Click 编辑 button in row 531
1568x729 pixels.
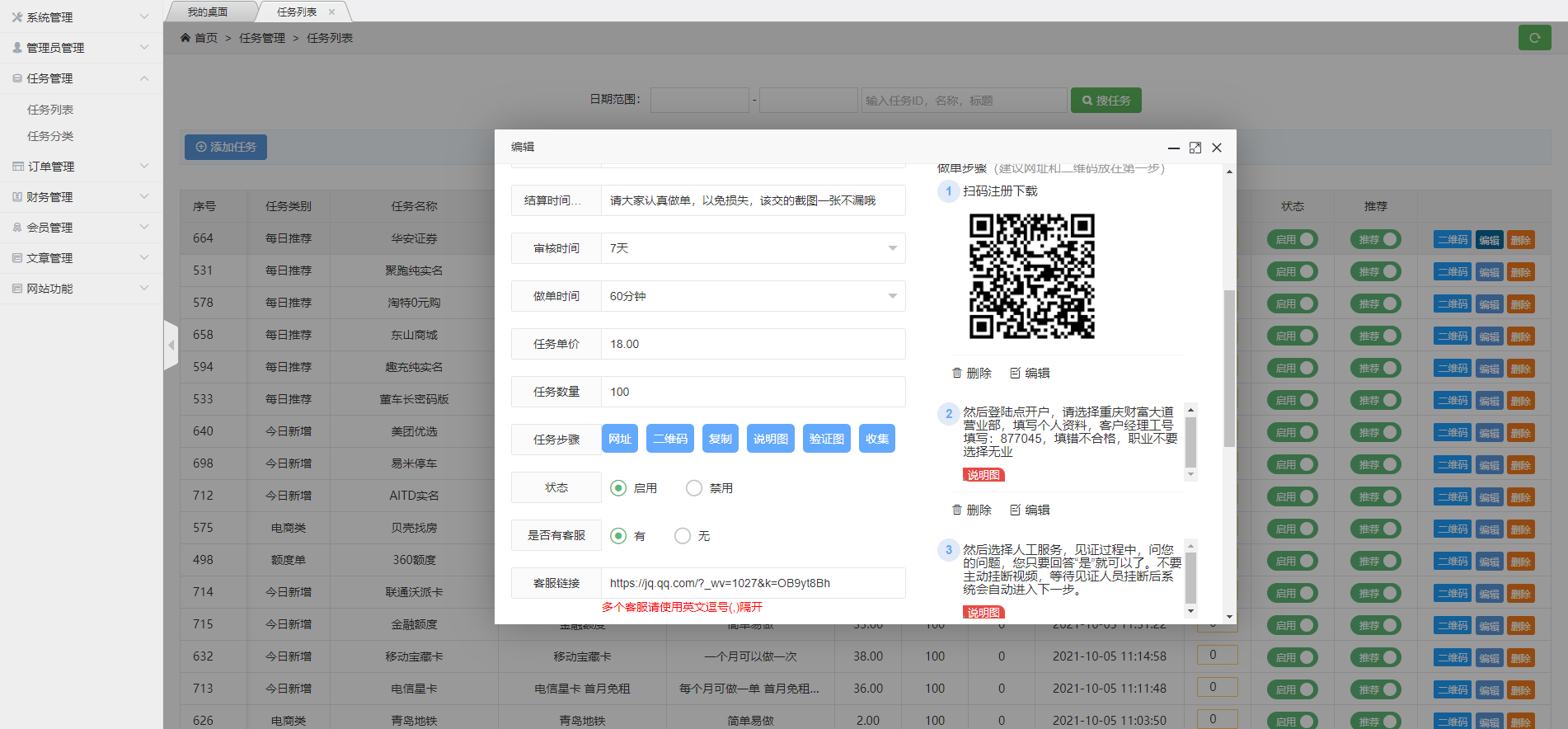(1489, 272)
